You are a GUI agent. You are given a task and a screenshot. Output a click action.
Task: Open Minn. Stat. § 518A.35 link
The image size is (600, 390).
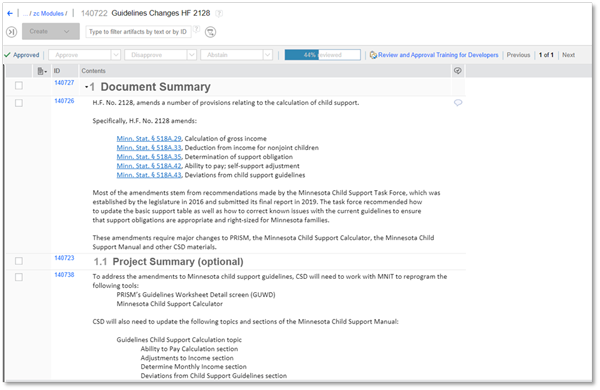coord(149,157)
